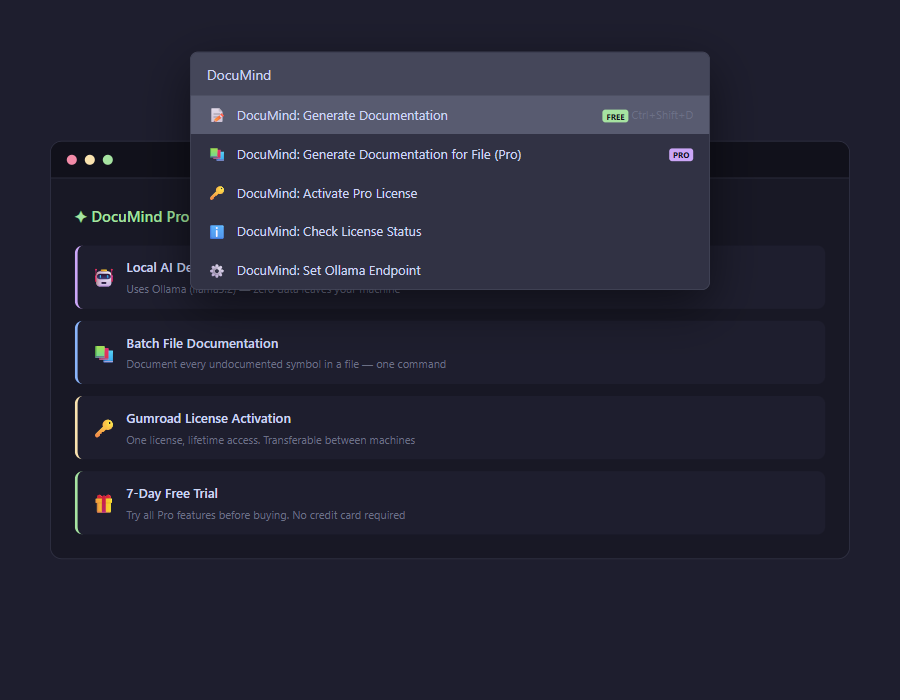Click the blue info icon beside Check License Status
Viewport: 900px width, 700px height.
[x=217, y=232]
